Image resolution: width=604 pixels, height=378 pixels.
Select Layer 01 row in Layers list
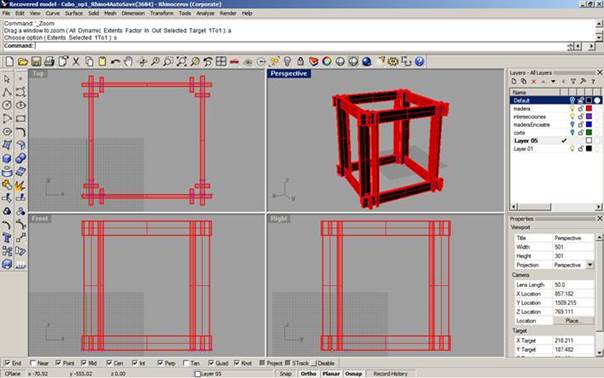click(555, 149)
